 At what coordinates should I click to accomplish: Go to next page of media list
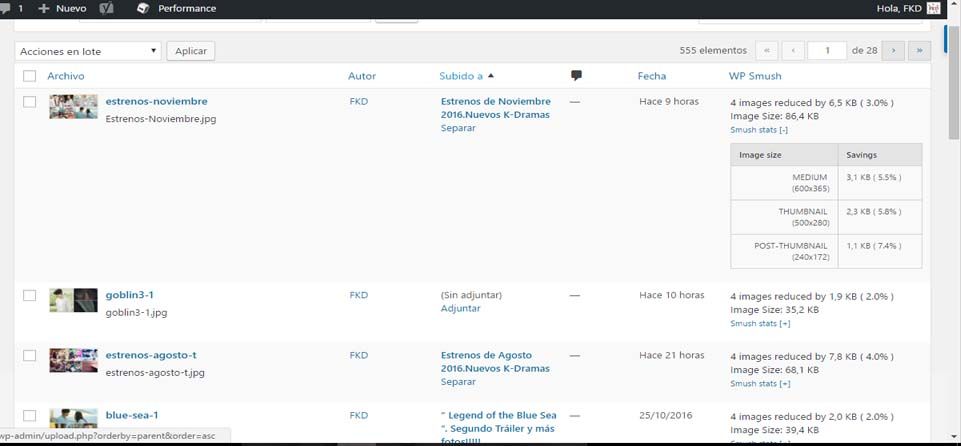[x=893, y=51]
